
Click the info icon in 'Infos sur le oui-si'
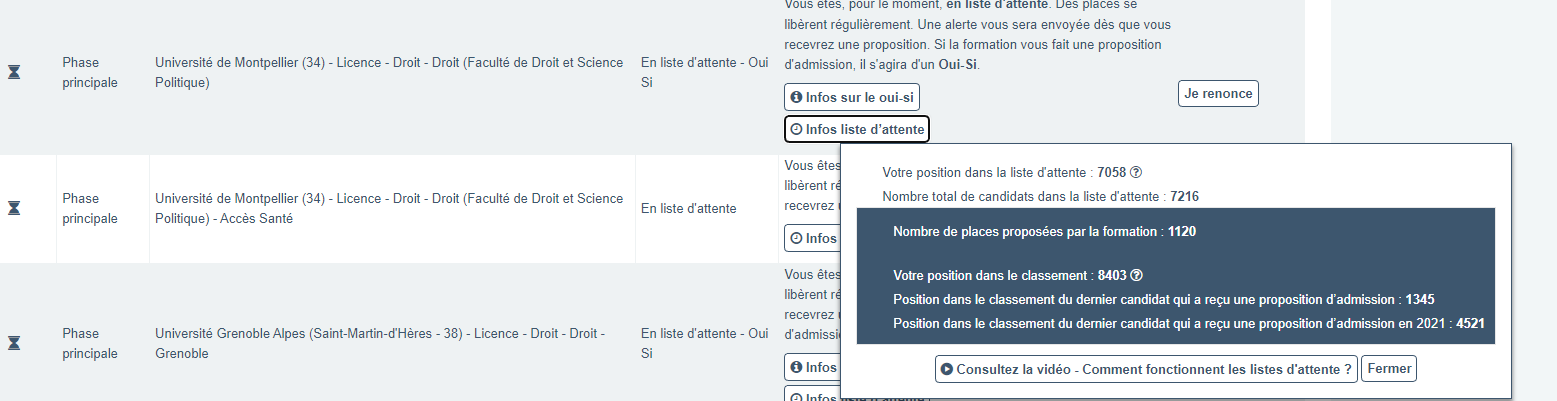pos(796,97)
